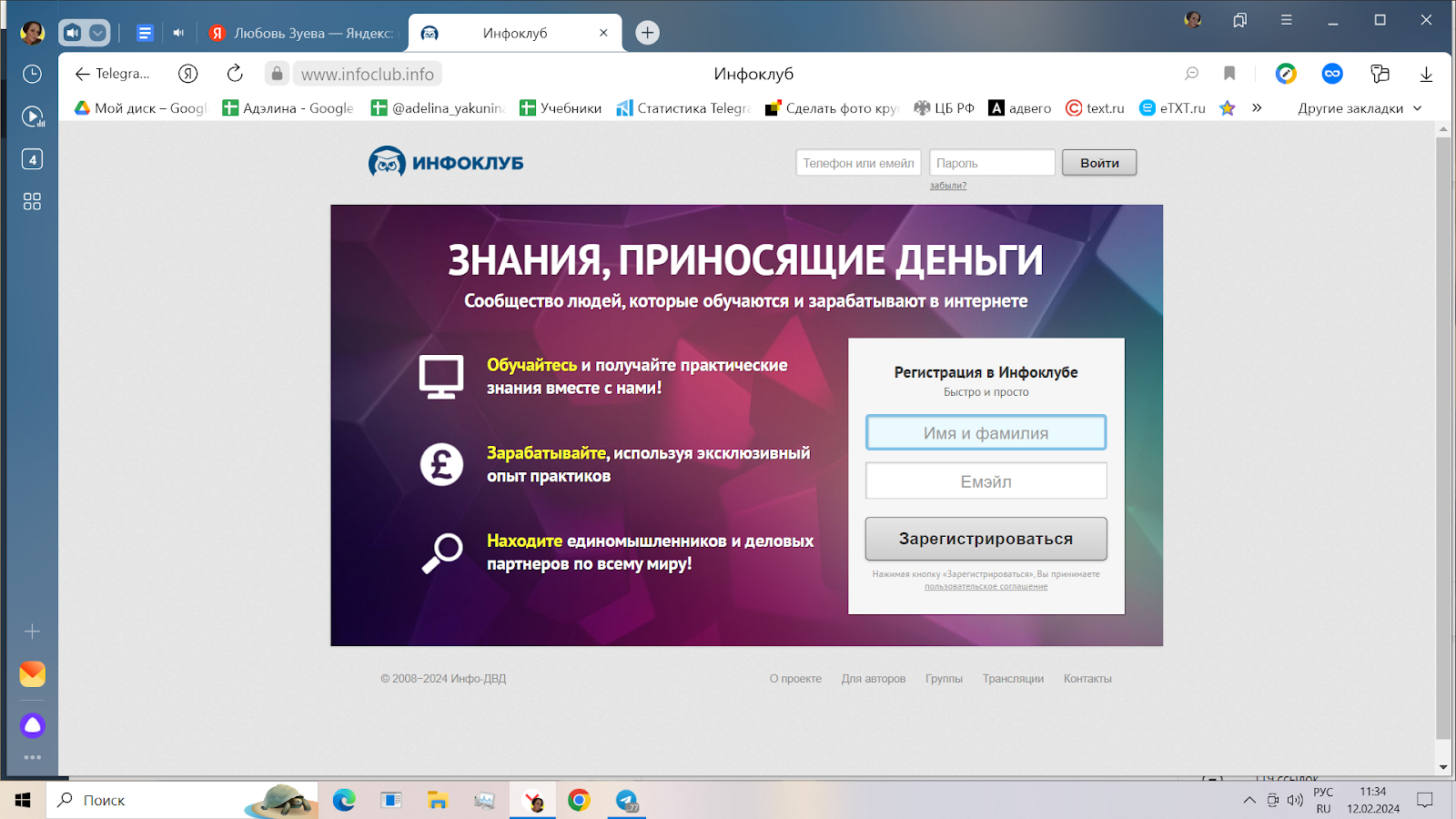Focus the Пароль login field
1456x819 pixels.
tap(992, 163)
